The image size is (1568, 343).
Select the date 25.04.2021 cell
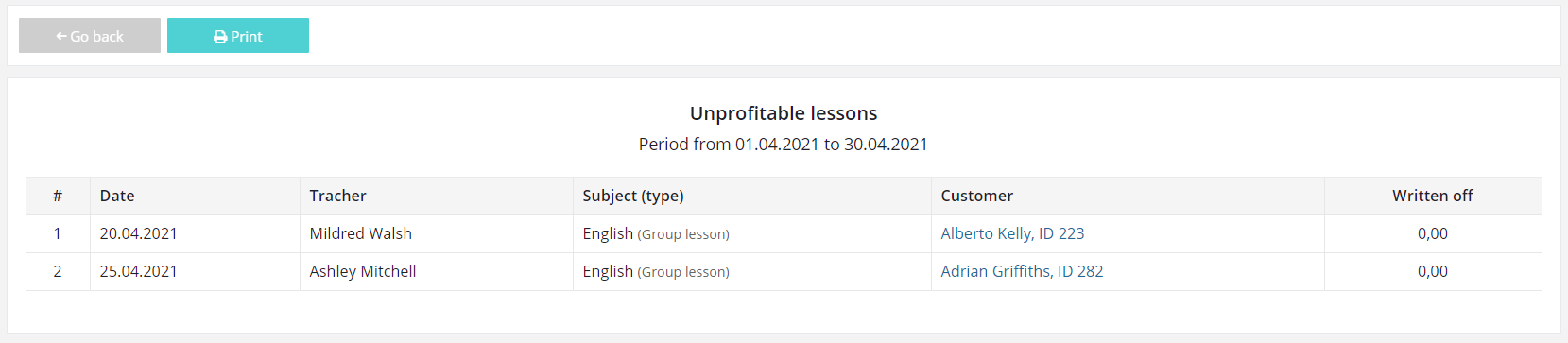[195, 271]
